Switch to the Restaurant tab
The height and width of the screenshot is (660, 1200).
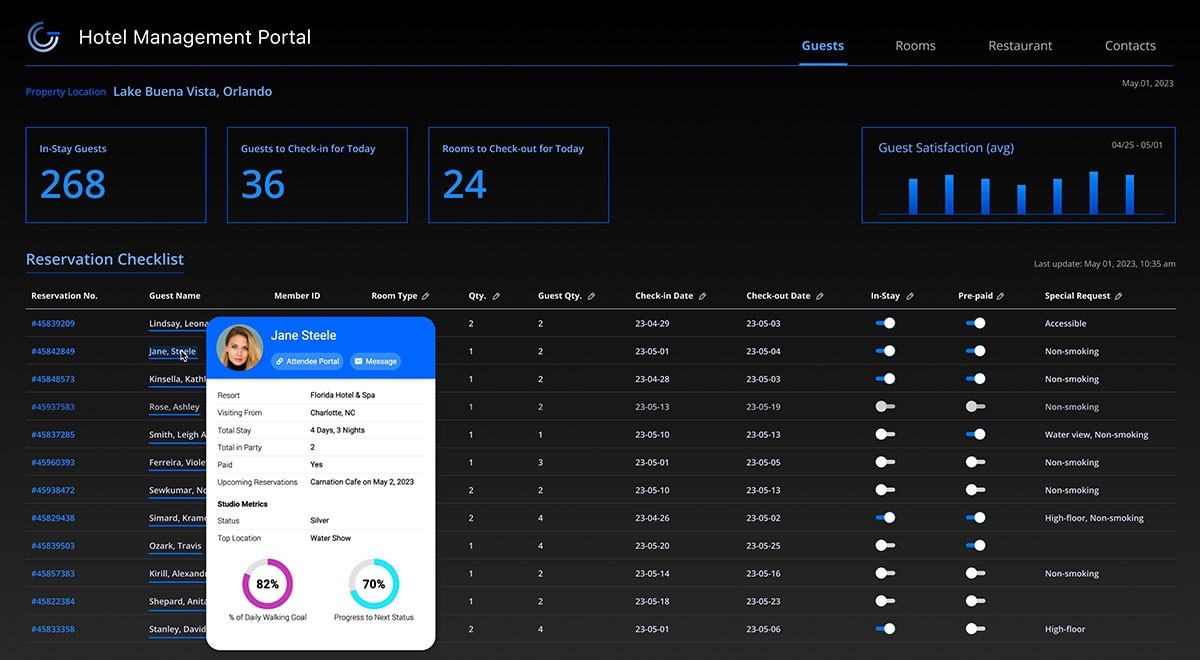pos(1020,46)
